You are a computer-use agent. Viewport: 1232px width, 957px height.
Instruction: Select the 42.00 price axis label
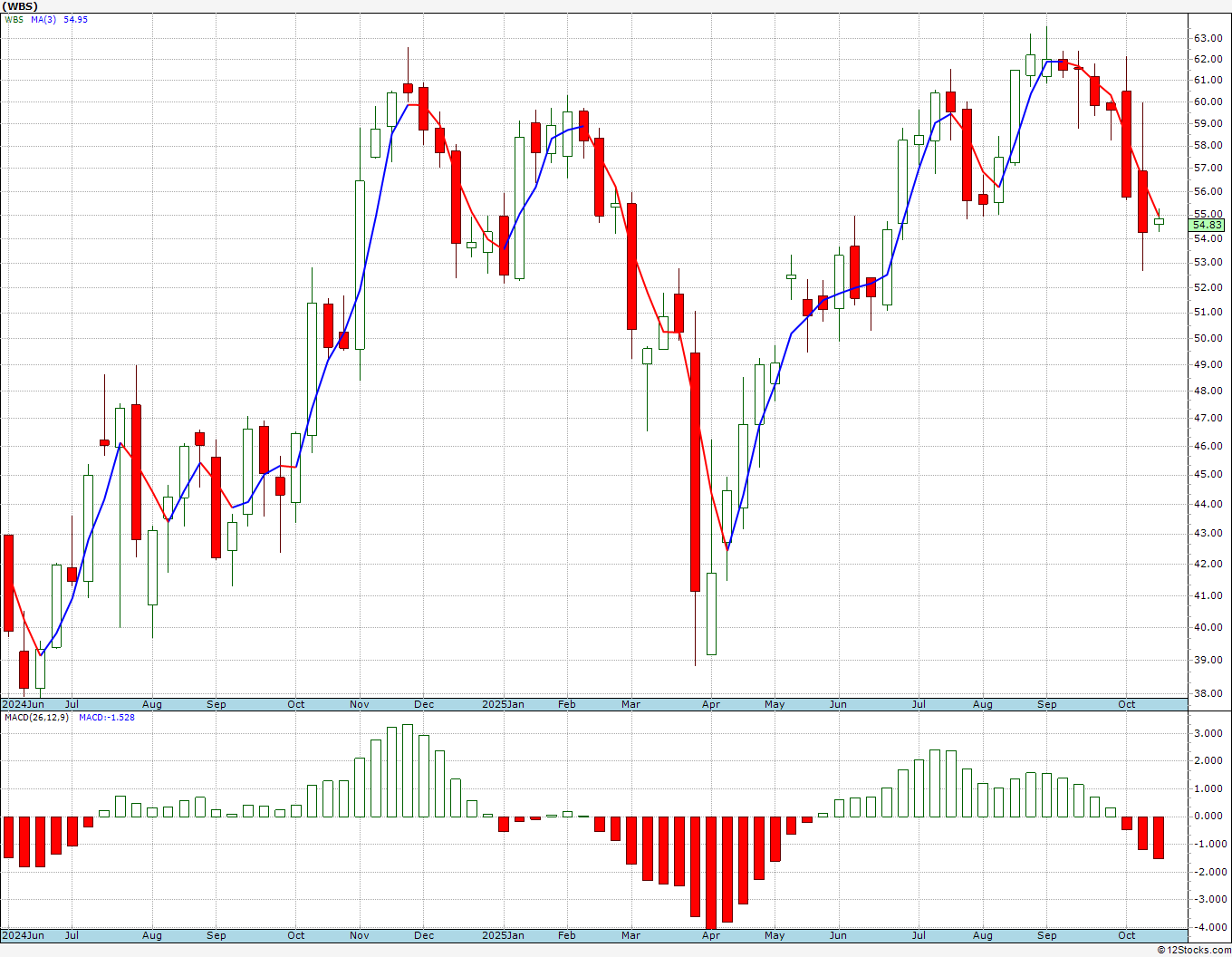point(1208,564)
